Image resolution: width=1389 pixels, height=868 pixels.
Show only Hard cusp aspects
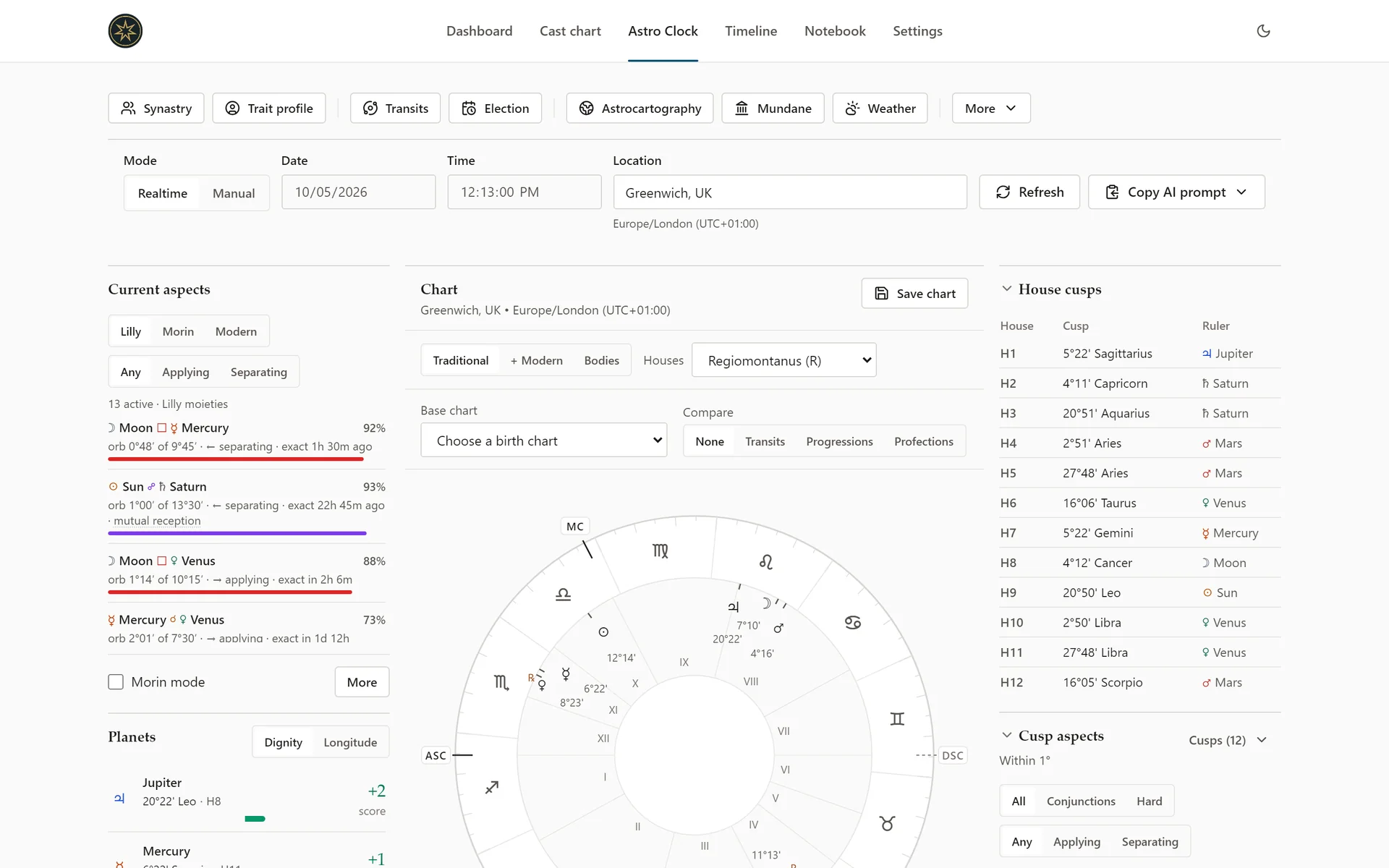[x=1149, y=801]
